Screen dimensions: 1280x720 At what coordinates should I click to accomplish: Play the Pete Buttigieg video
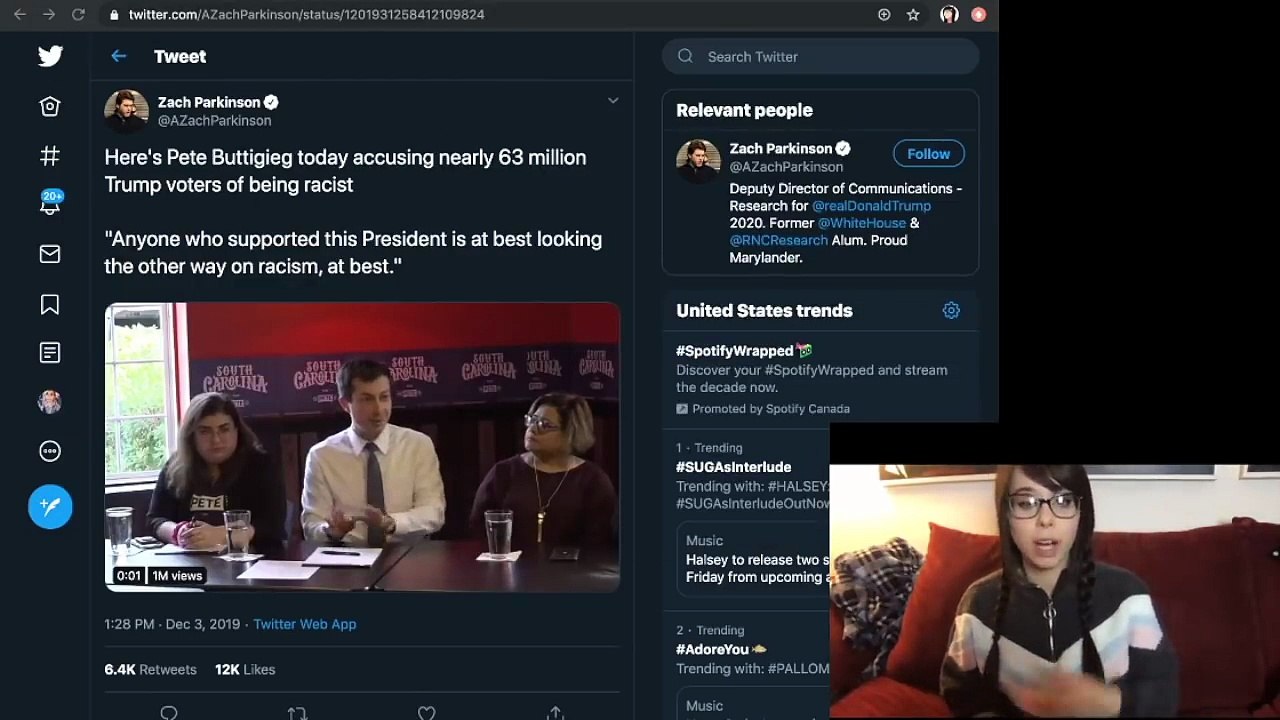click(362, 447)
